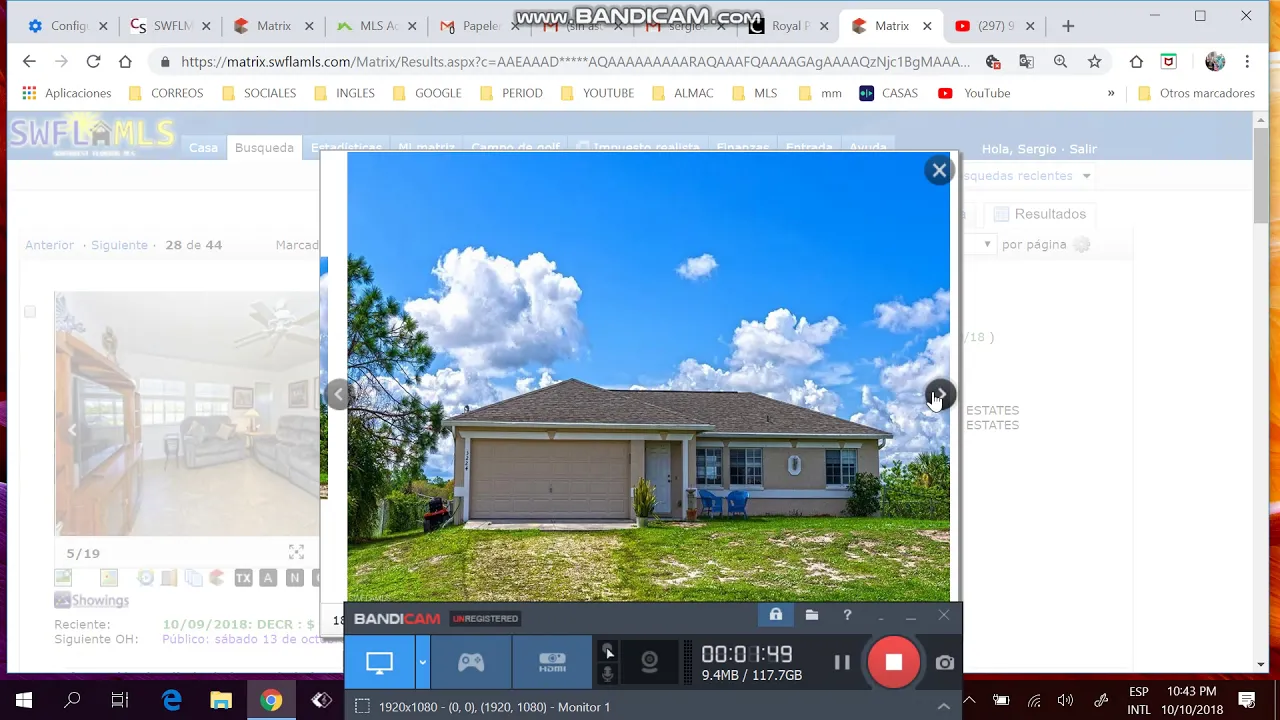Stop the Bandicam recording
The width and height of the screenshot is (1280, 720).
pos(894,662)
